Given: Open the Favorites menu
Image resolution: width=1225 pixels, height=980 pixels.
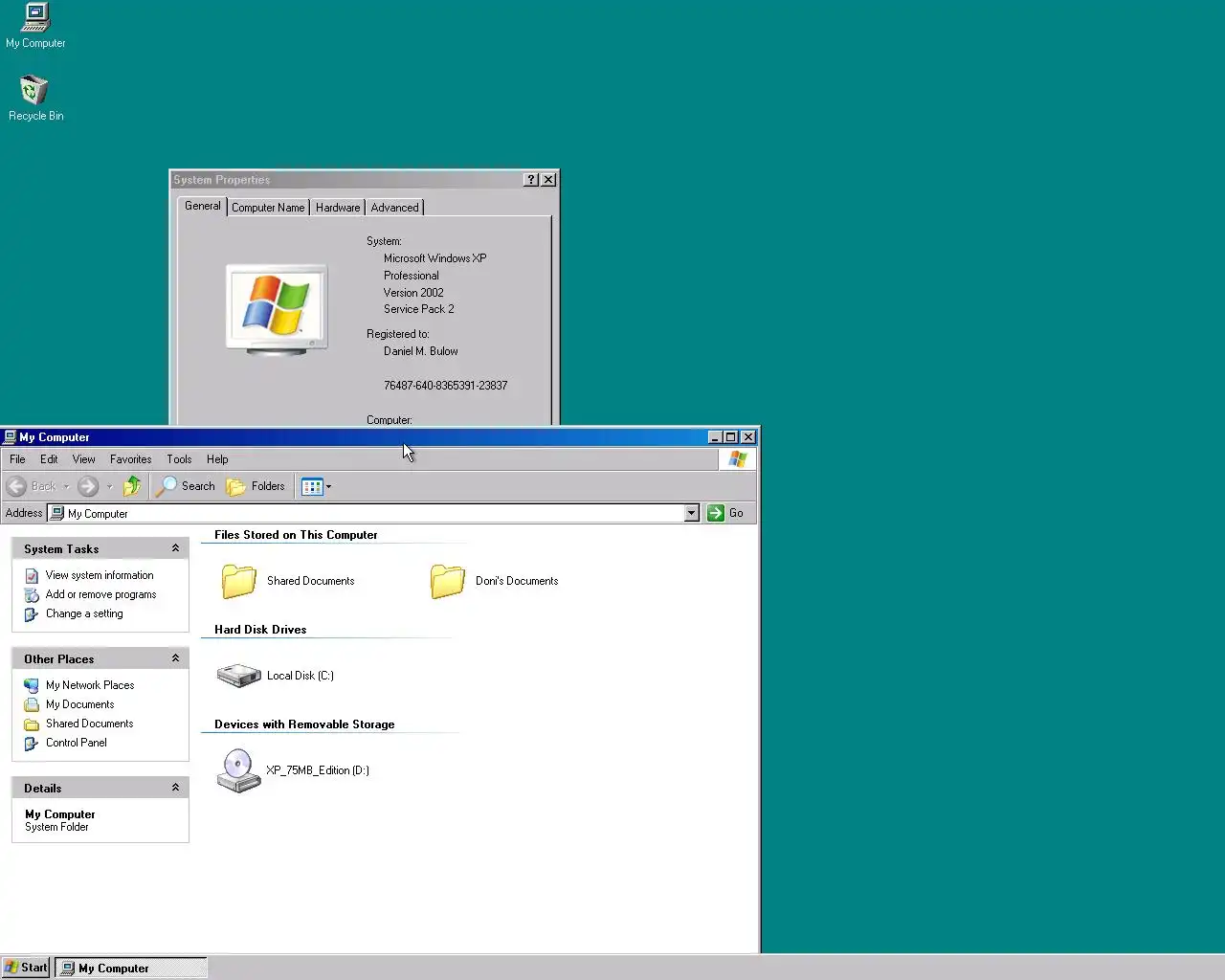Looking at the screenshot, I should (130, 459).
